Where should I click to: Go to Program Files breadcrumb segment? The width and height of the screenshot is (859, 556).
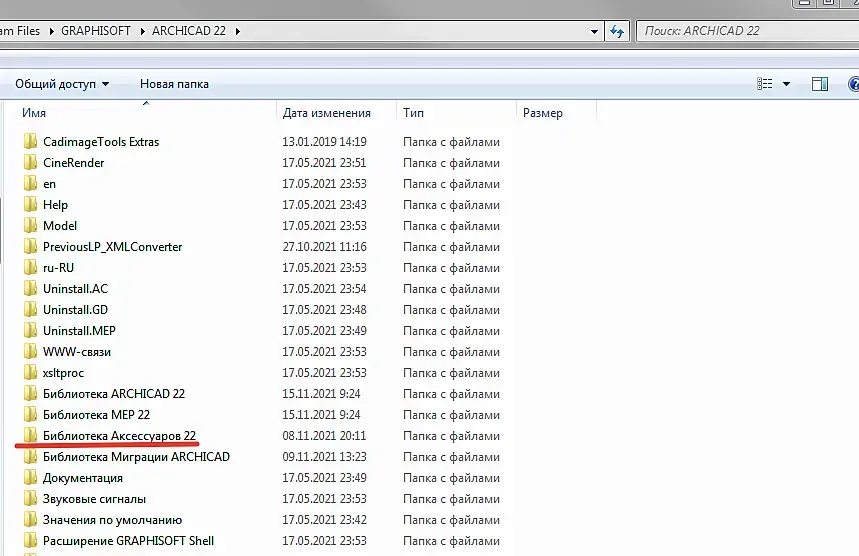20,31
